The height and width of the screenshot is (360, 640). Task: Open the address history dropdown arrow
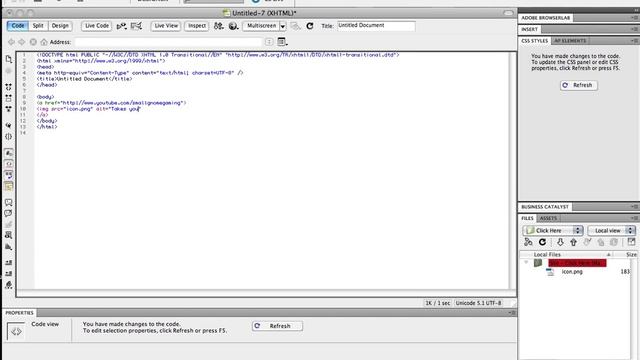tap(269, 42)
